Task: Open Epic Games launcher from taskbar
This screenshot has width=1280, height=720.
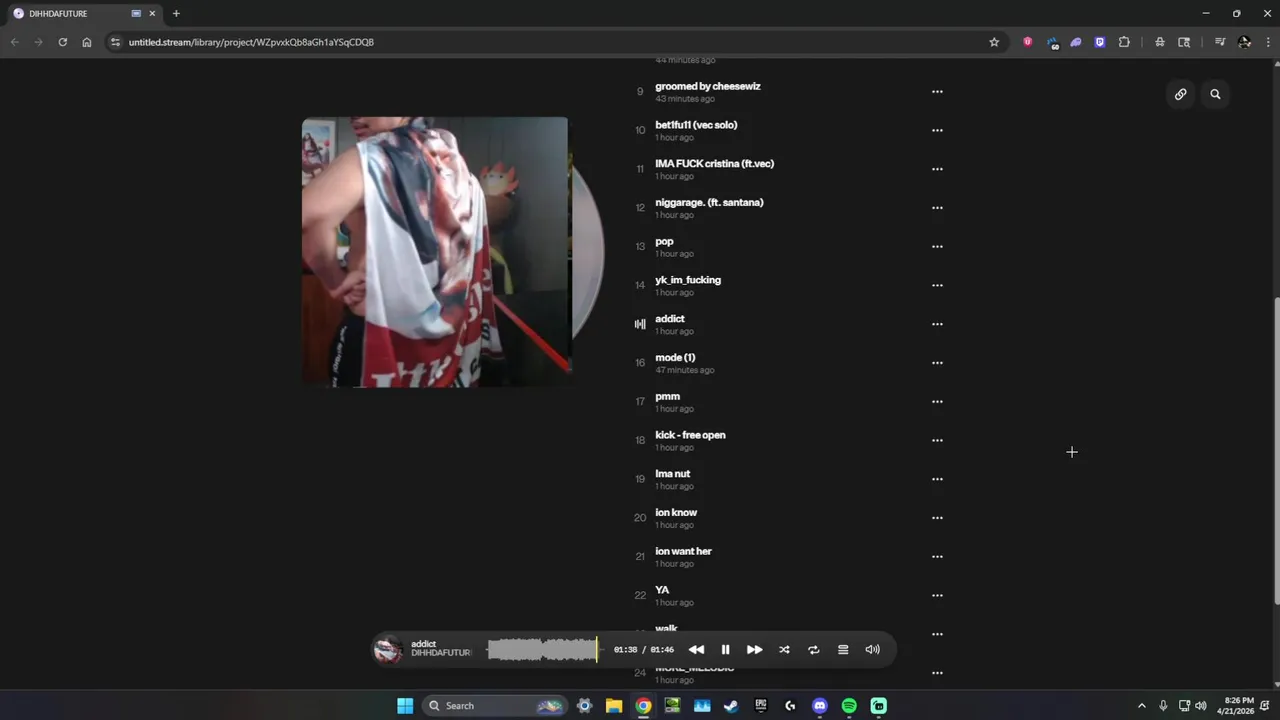Action: pos(761,706)
